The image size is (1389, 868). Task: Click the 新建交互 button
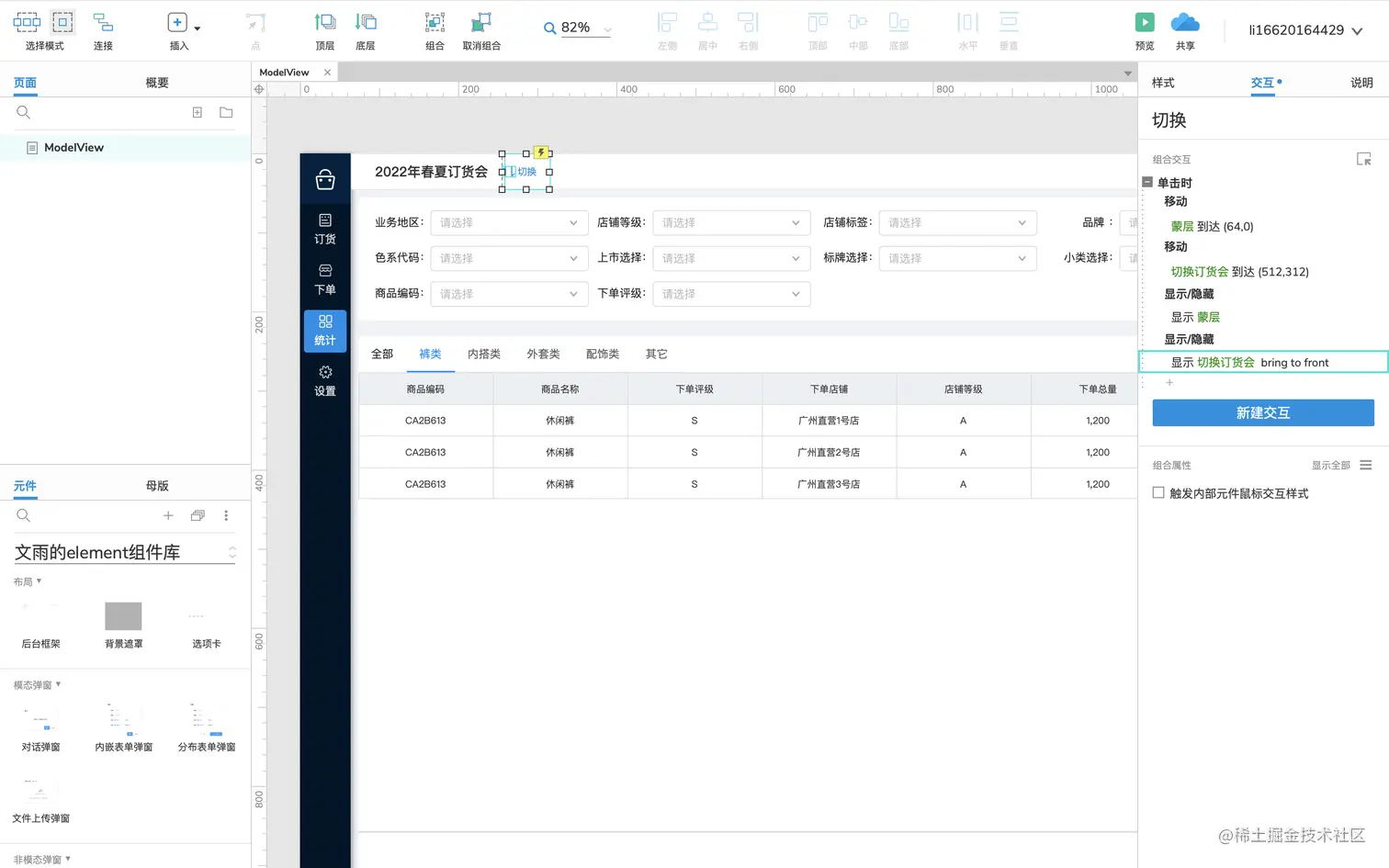click(1263, 412)
